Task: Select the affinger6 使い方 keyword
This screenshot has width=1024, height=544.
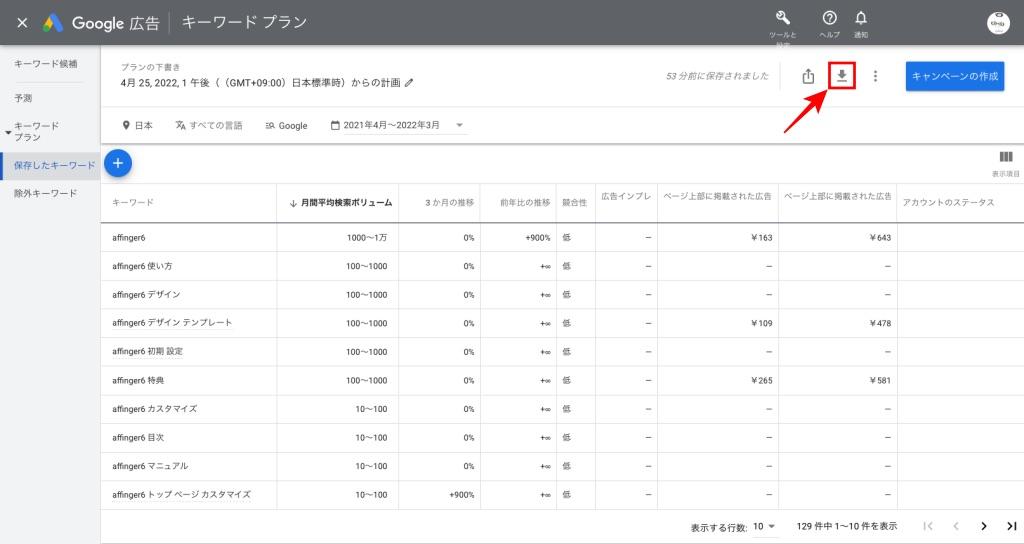Action: click(142, 266)
